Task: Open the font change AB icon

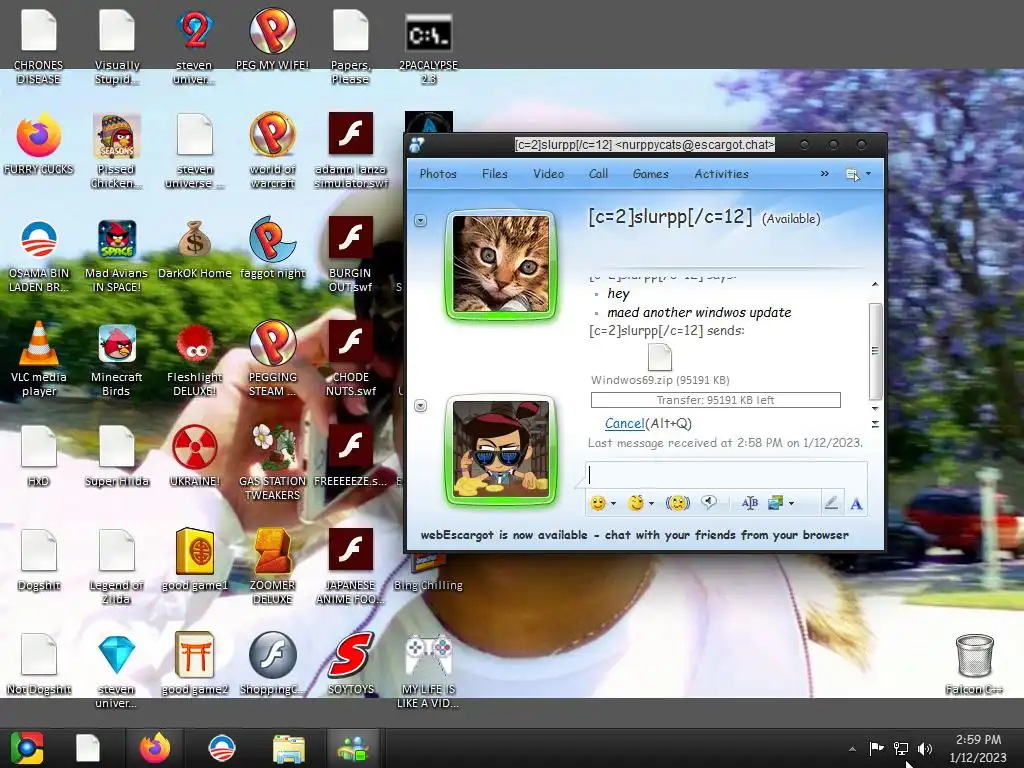Action: (750, 503)
